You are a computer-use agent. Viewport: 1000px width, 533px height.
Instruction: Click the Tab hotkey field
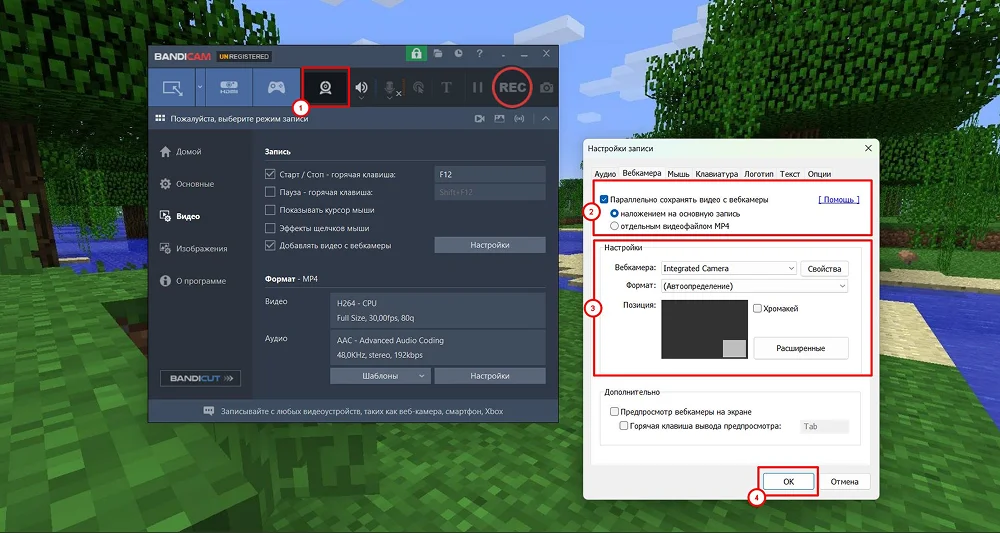point(824,427)
